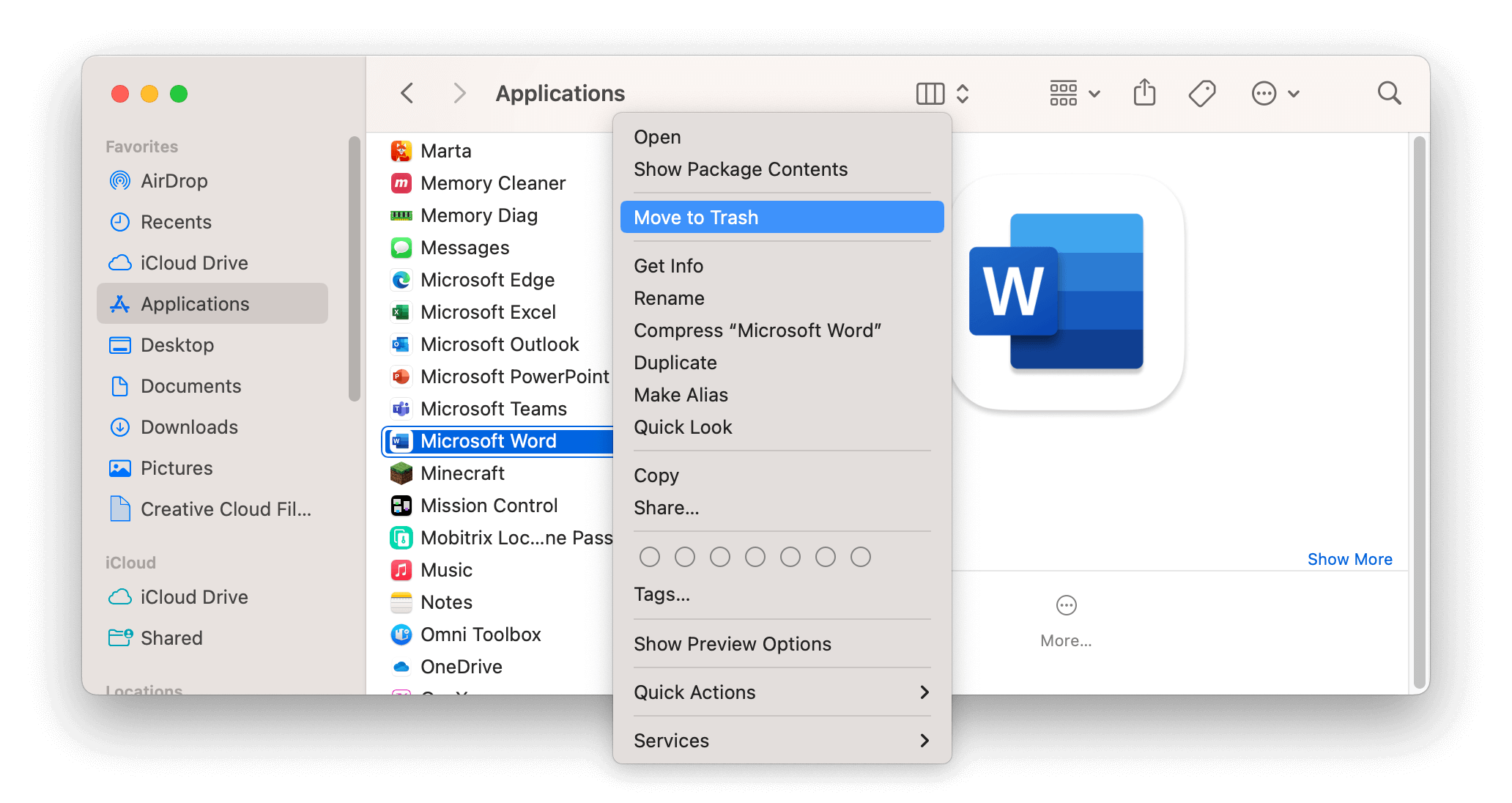Choose Copy in context menu
Image resolution: width=1512 pixels, height=803 pixels.
(x=782, y=475)
